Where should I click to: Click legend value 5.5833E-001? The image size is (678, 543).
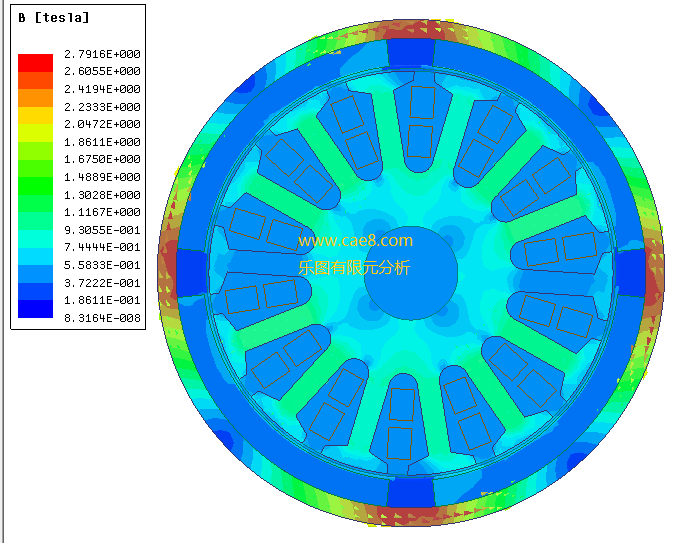coord(102,265)
